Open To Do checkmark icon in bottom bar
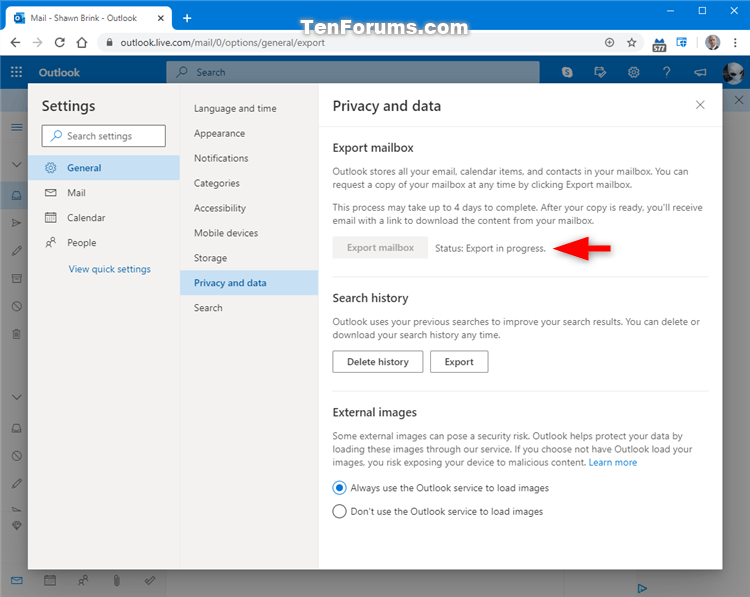This screenshot has width=750, height=597. coord(150,581)
